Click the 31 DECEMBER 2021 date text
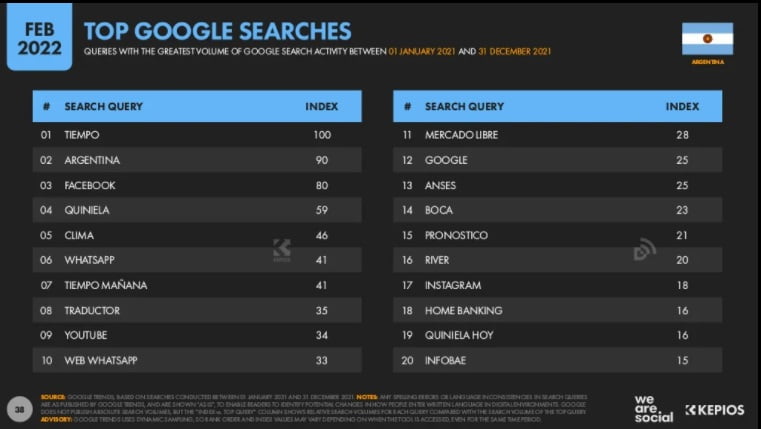This screenshot has width=761, height=429. pyautogui.click(x=514, y=51)
